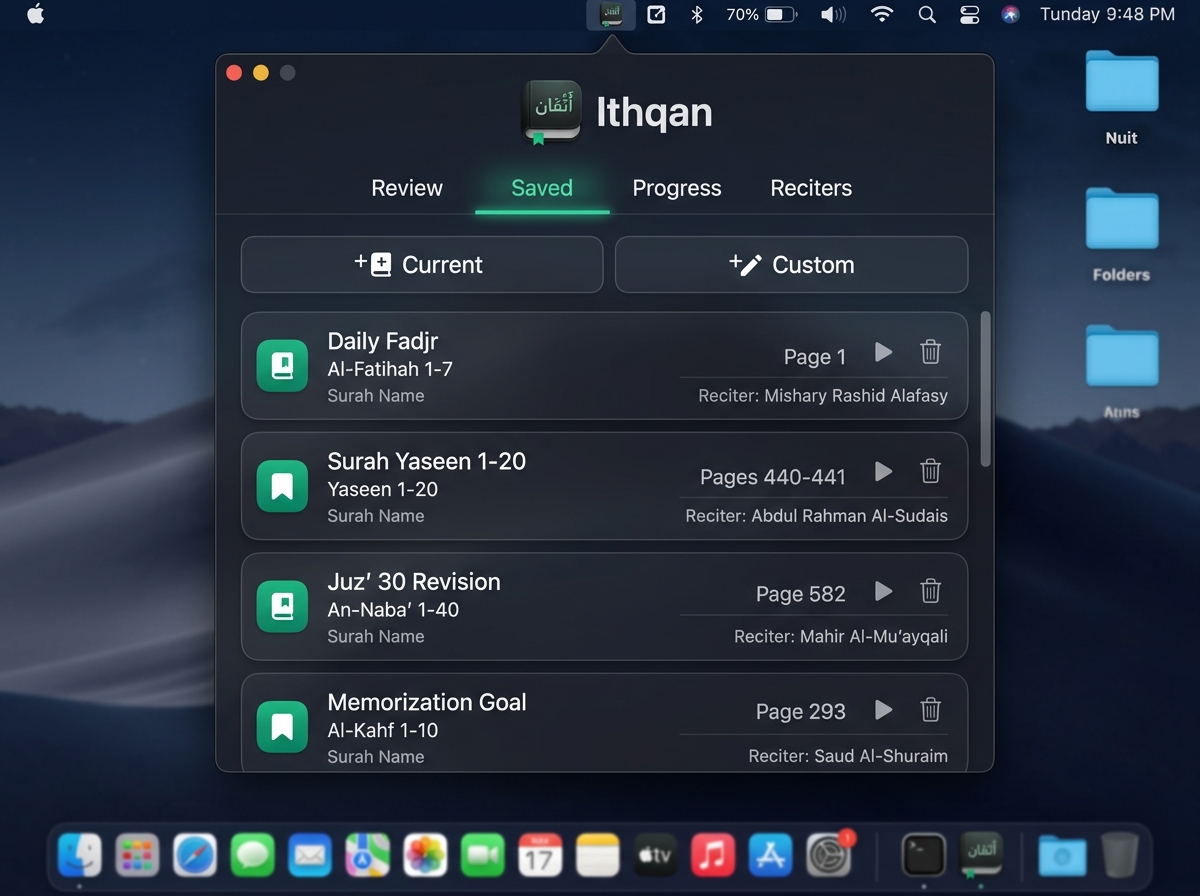
Task: Play the Surah Yaseen 1-20 item
Action: point(883,471)
